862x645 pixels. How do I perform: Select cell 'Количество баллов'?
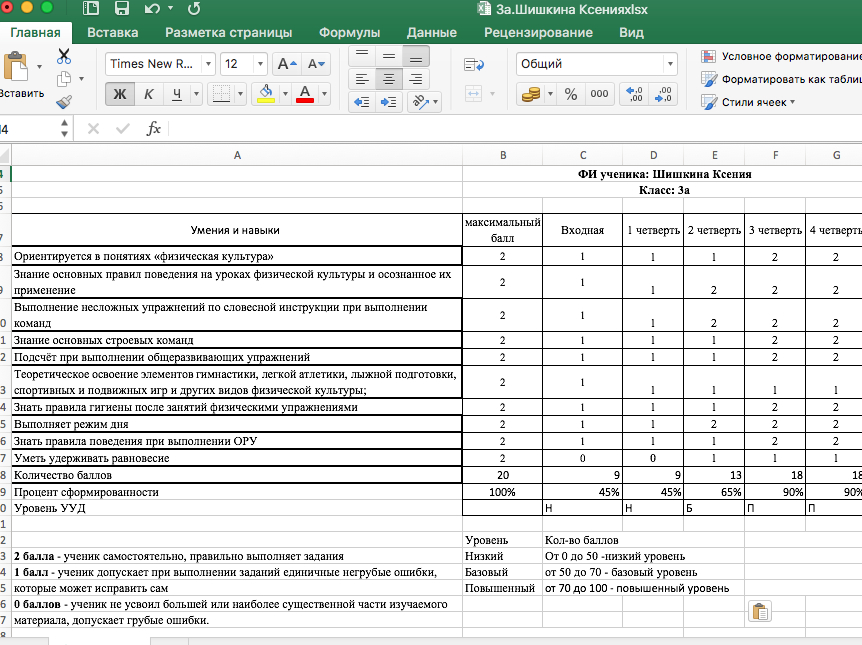click(237, 475)
